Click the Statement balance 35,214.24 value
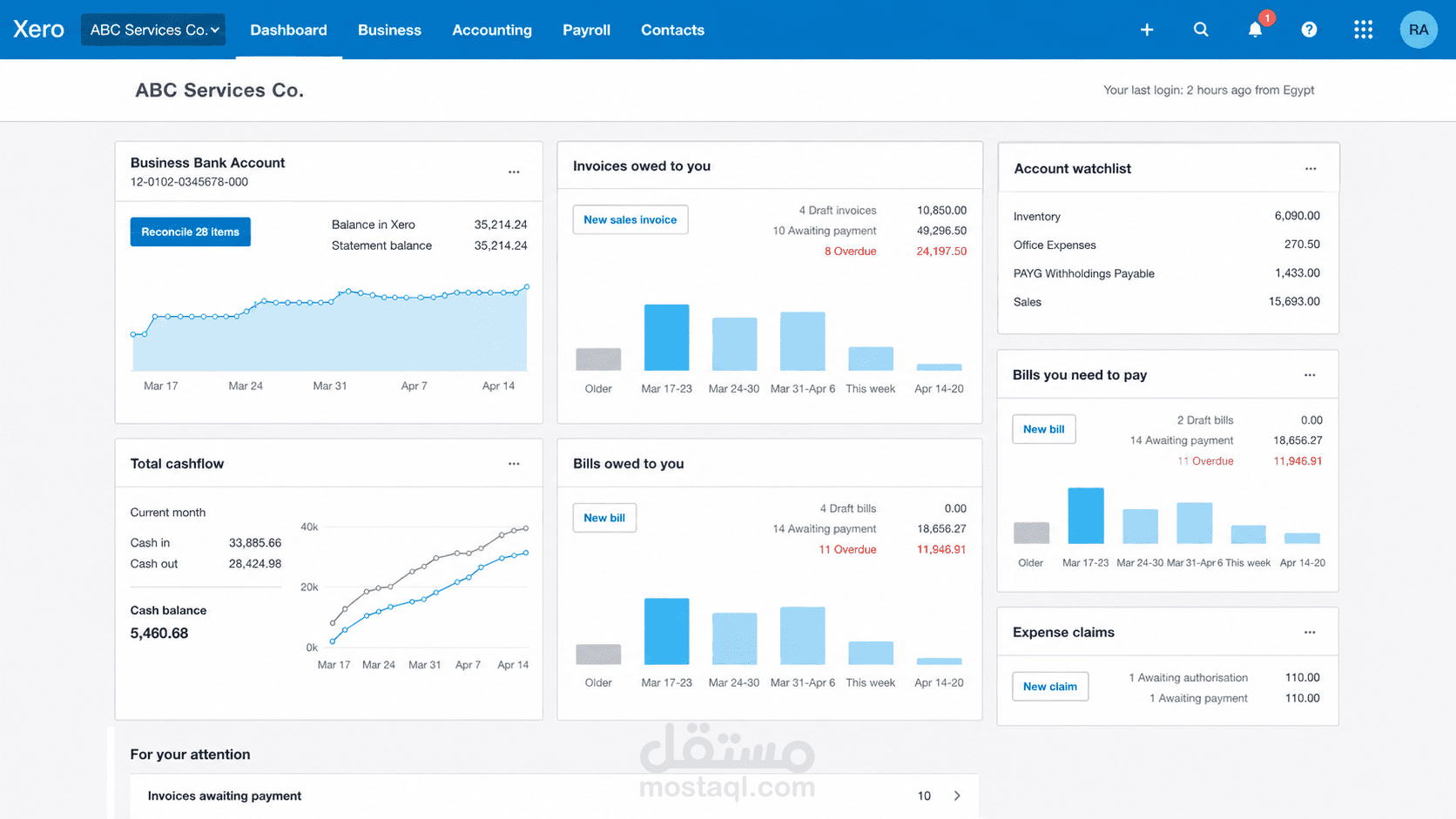Image resolution: width=1456 pixels, height=819 pixels. (501, 245)
